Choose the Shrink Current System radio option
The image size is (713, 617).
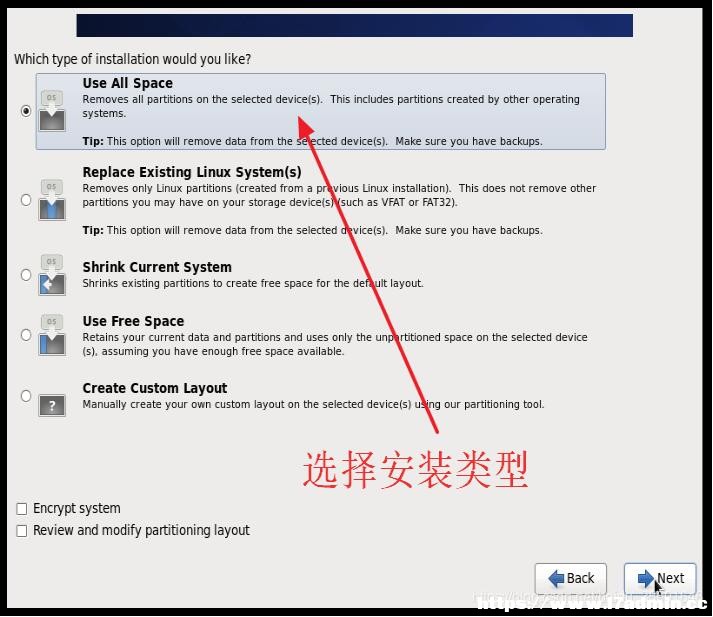26,275
